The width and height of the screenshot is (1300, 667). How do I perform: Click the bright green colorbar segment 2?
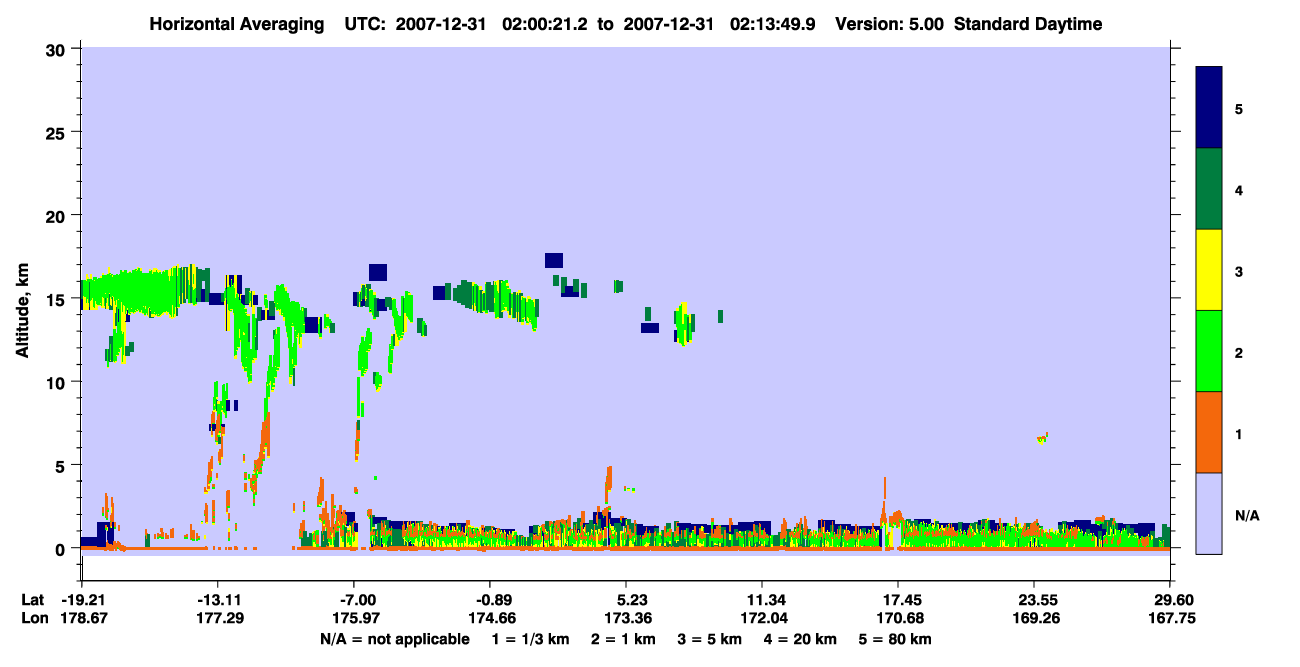(1209, 351)
